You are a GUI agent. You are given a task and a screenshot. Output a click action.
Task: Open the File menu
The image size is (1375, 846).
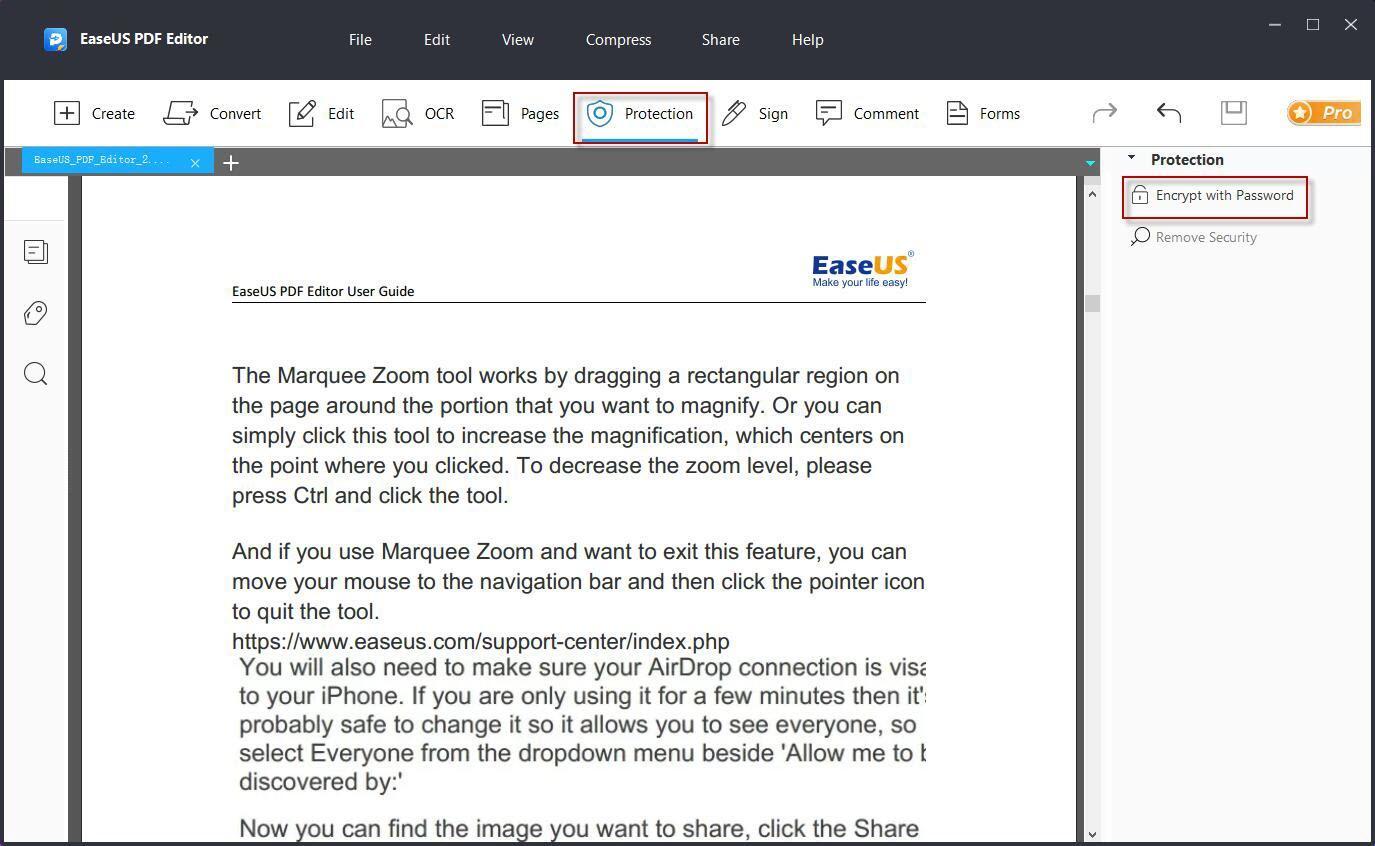point(360,40)
